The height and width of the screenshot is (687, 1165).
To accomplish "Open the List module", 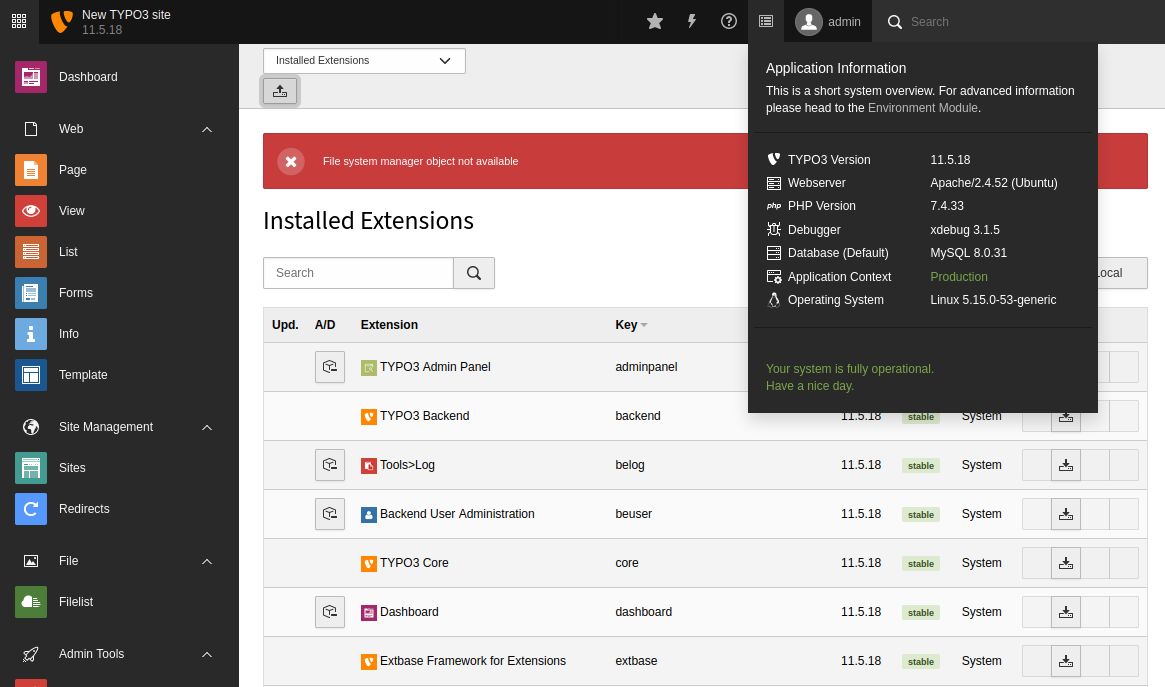I will point(119,252).
